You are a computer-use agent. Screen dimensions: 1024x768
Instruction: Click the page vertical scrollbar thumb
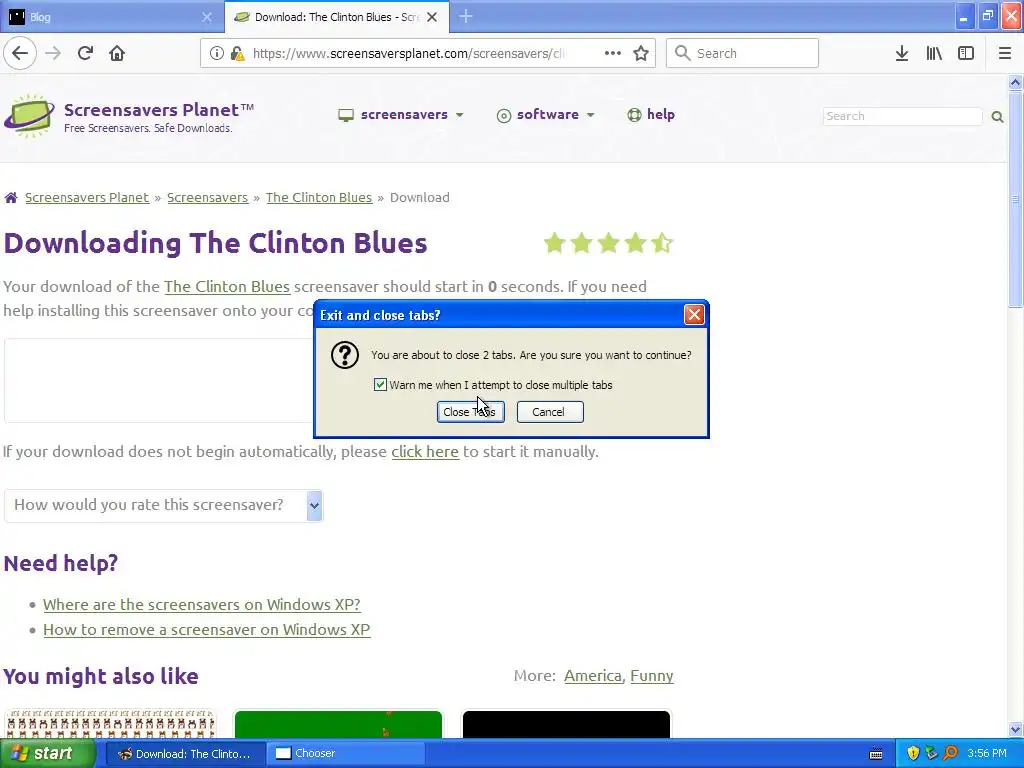(x=1015, y=199)
